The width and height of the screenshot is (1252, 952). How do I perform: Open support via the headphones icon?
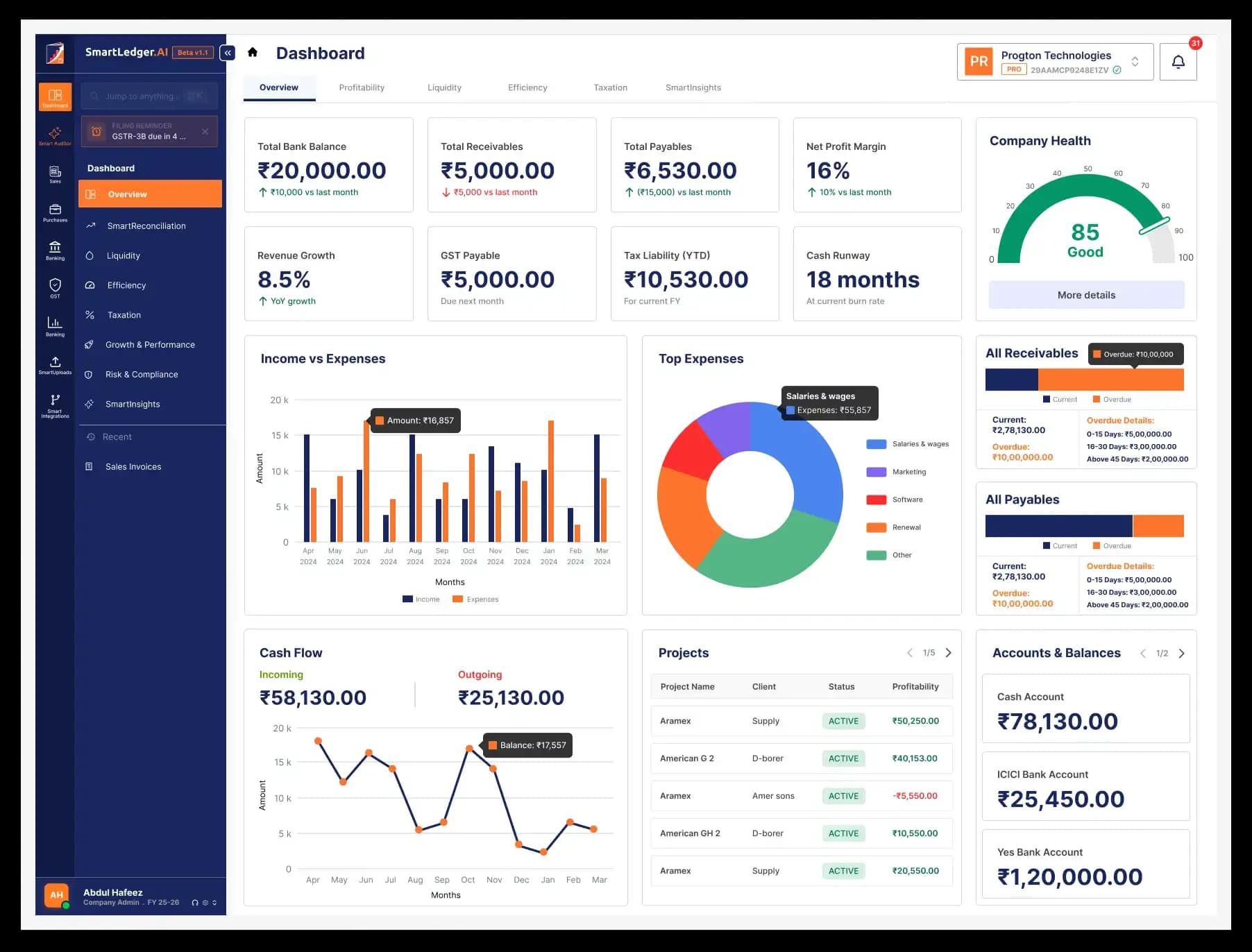[195, 903]
